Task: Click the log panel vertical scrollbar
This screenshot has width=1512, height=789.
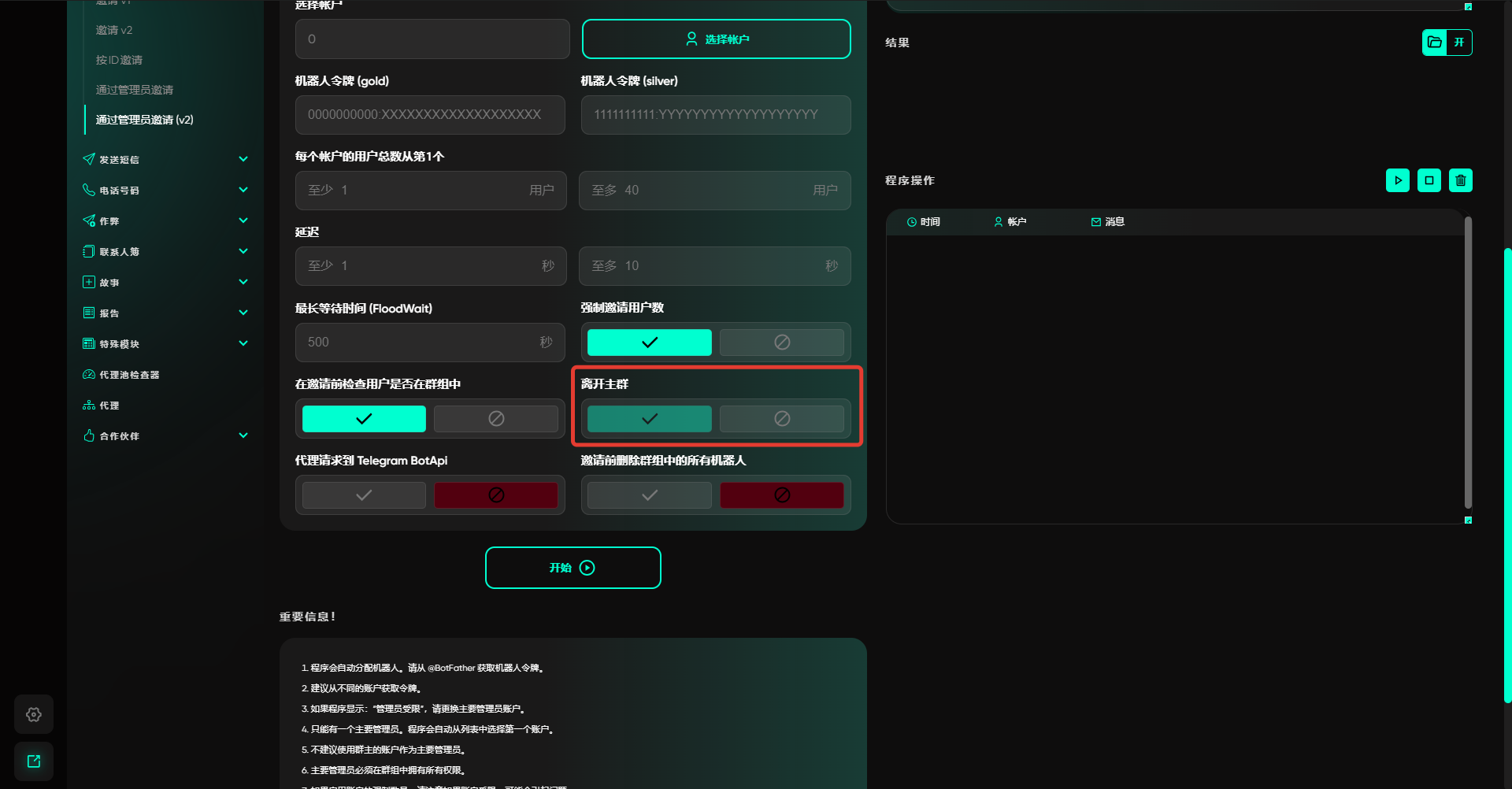Action: (1468, 362)
